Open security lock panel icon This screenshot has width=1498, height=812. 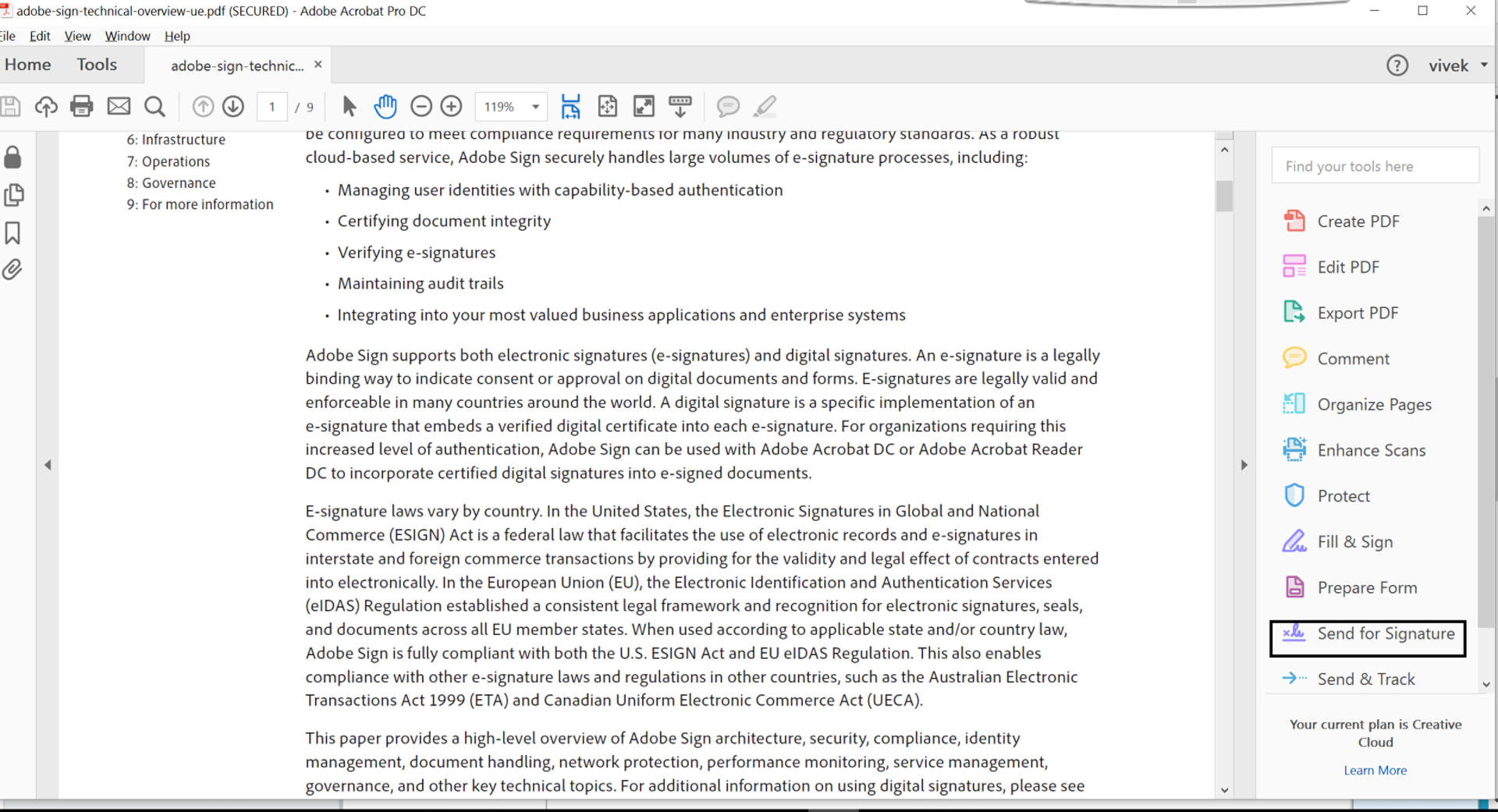pyautogui.click(x=12, y=157)
